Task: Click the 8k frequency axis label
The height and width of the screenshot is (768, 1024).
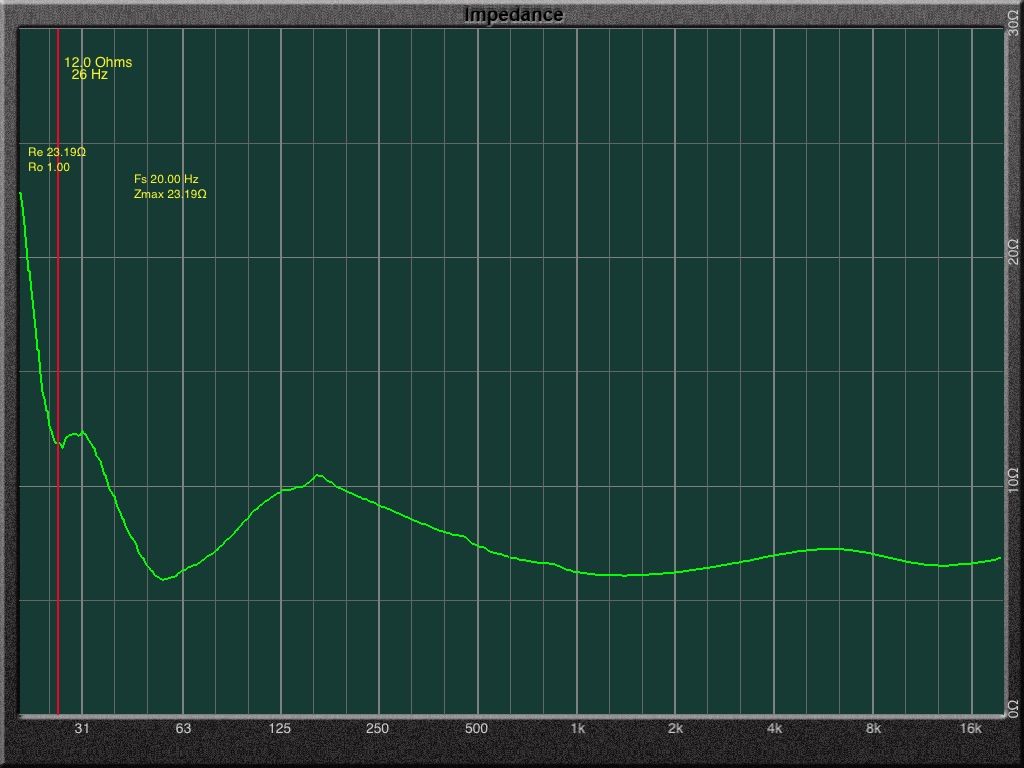Action: pos(873,728)
